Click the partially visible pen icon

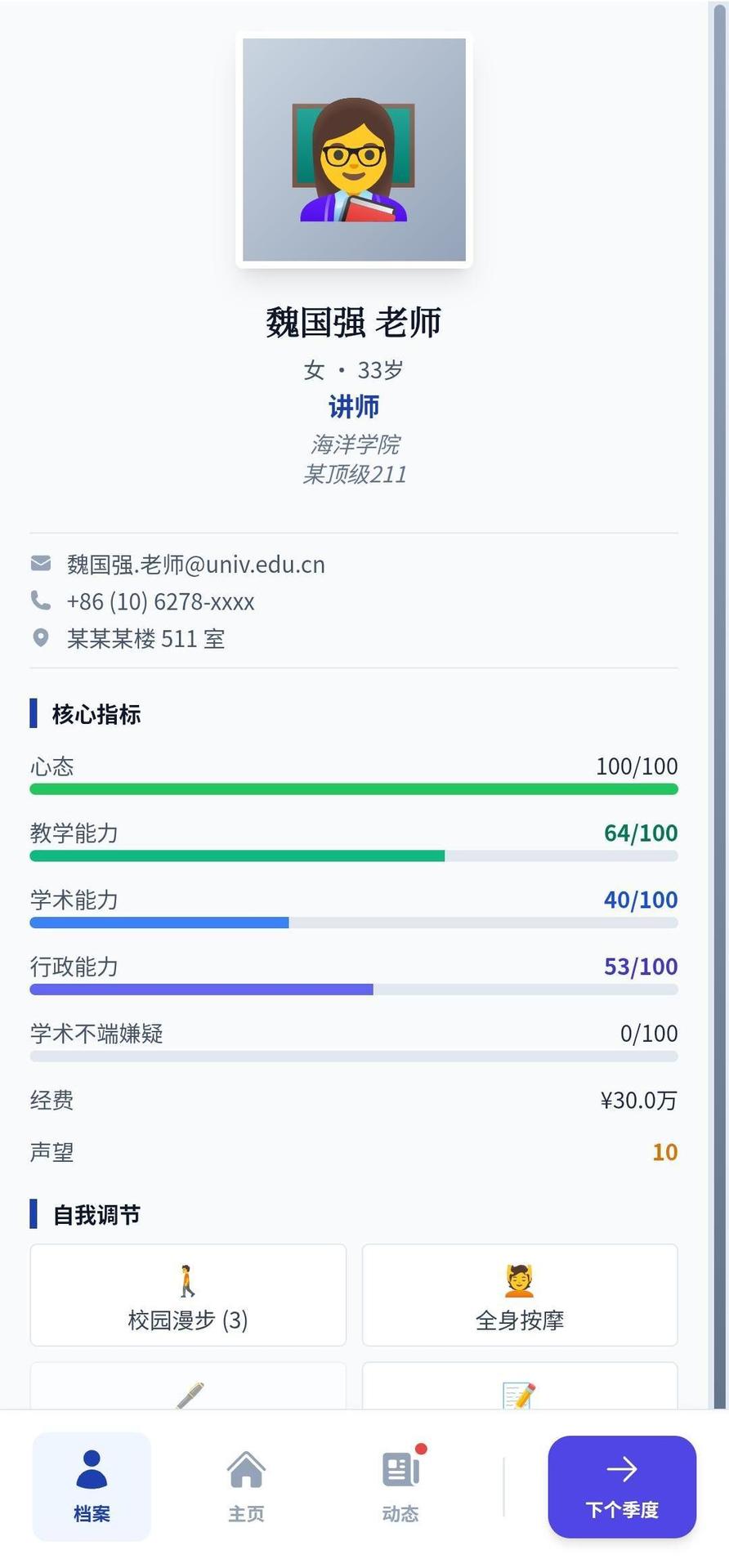click(x=190, y=1394)
